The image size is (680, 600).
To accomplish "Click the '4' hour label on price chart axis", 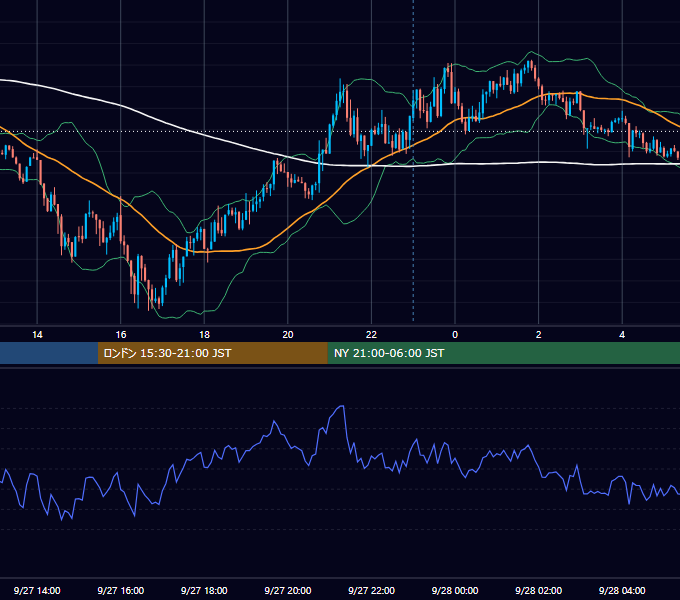I will tap(622, 335).
